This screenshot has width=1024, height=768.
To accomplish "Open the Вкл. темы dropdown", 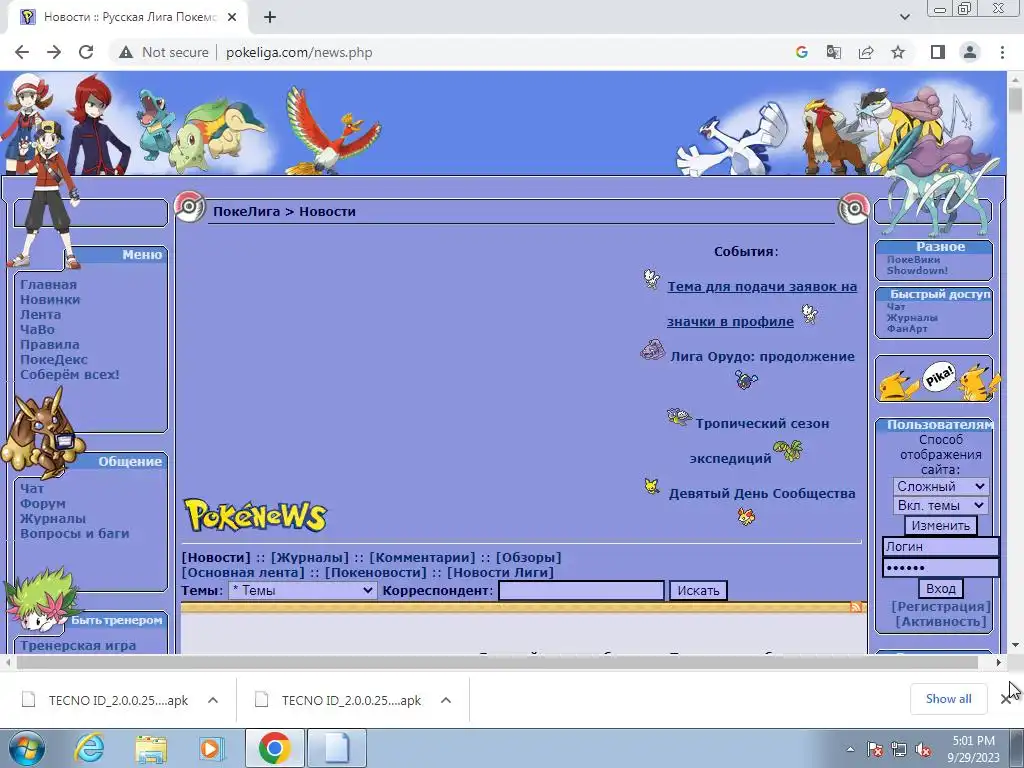I will pos(940,505).
